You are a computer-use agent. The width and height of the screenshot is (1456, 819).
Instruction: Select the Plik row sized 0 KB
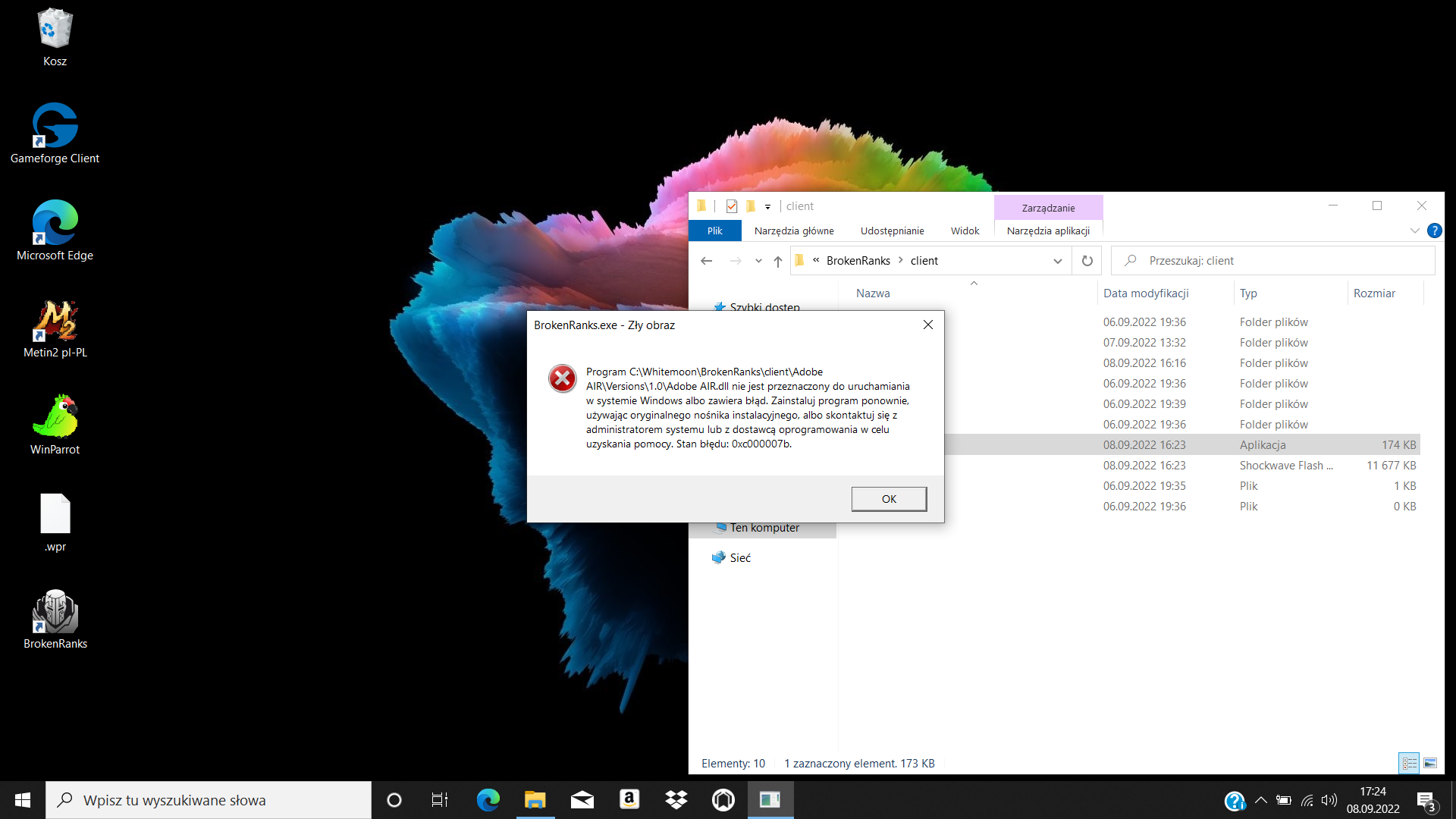pyautogui.click(x=1181, y=507)
